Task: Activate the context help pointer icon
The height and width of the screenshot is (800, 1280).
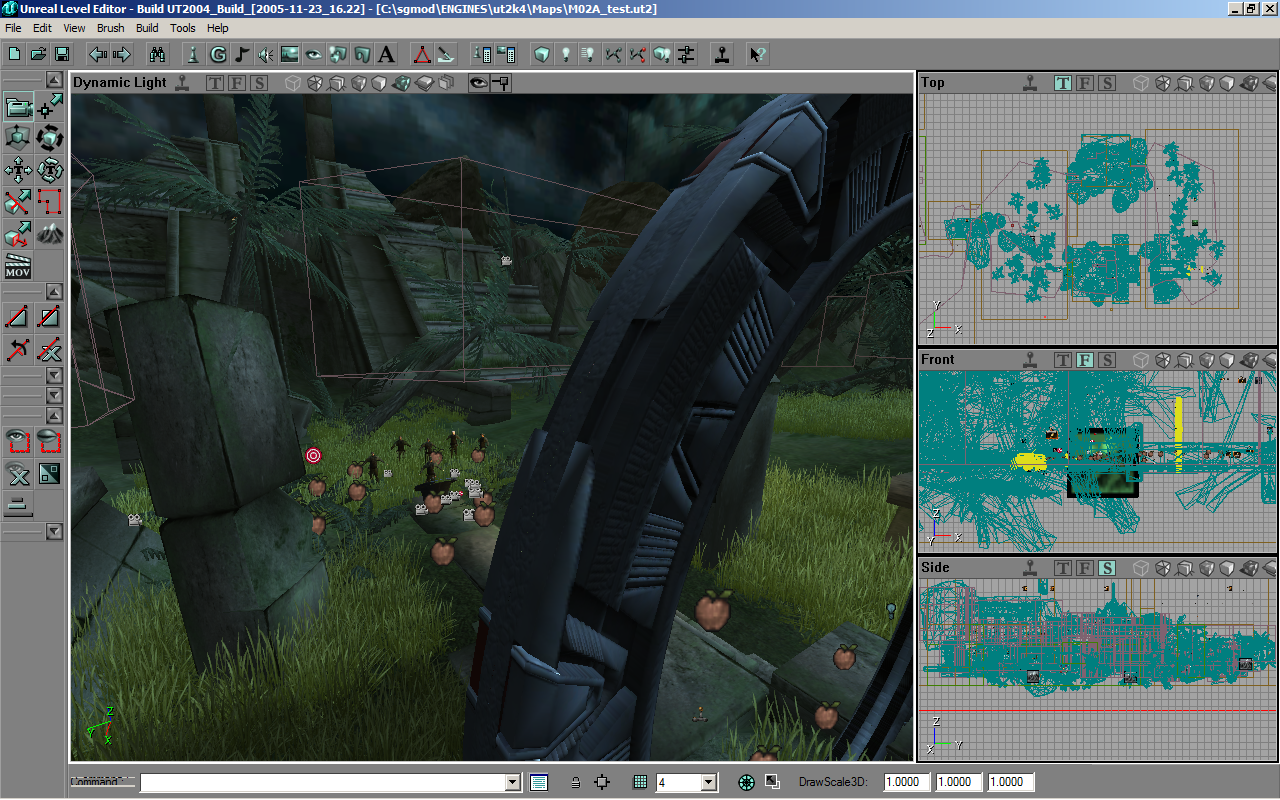Action: 757,54
